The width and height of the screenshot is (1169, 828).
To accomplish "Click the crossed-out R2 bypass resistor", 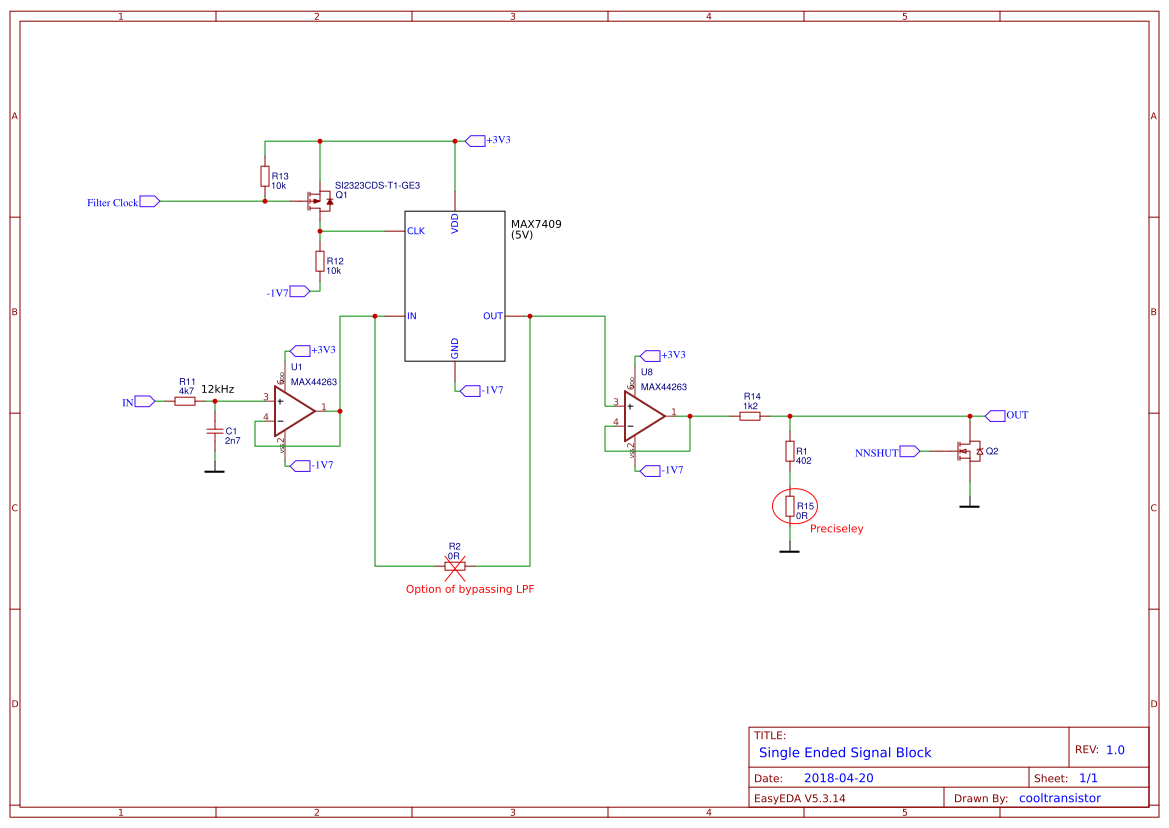I will click(454, 564).
